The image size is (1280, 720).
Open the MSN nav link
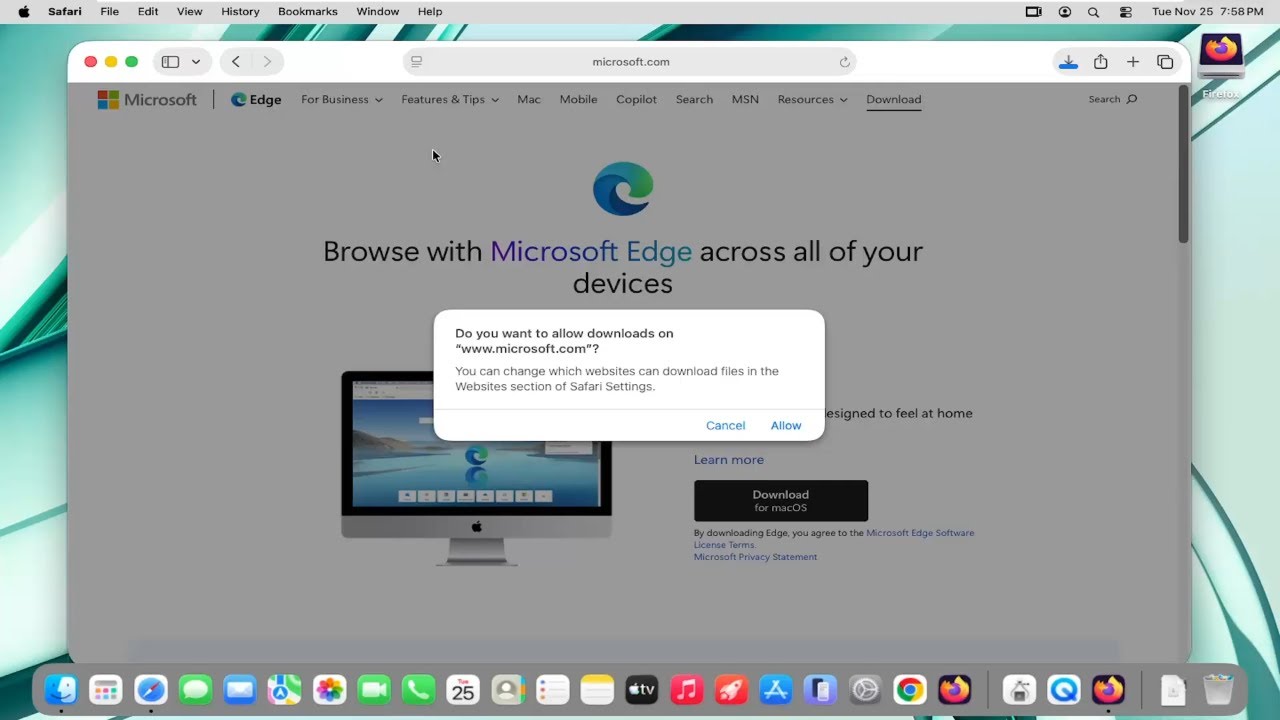point(745,99)
